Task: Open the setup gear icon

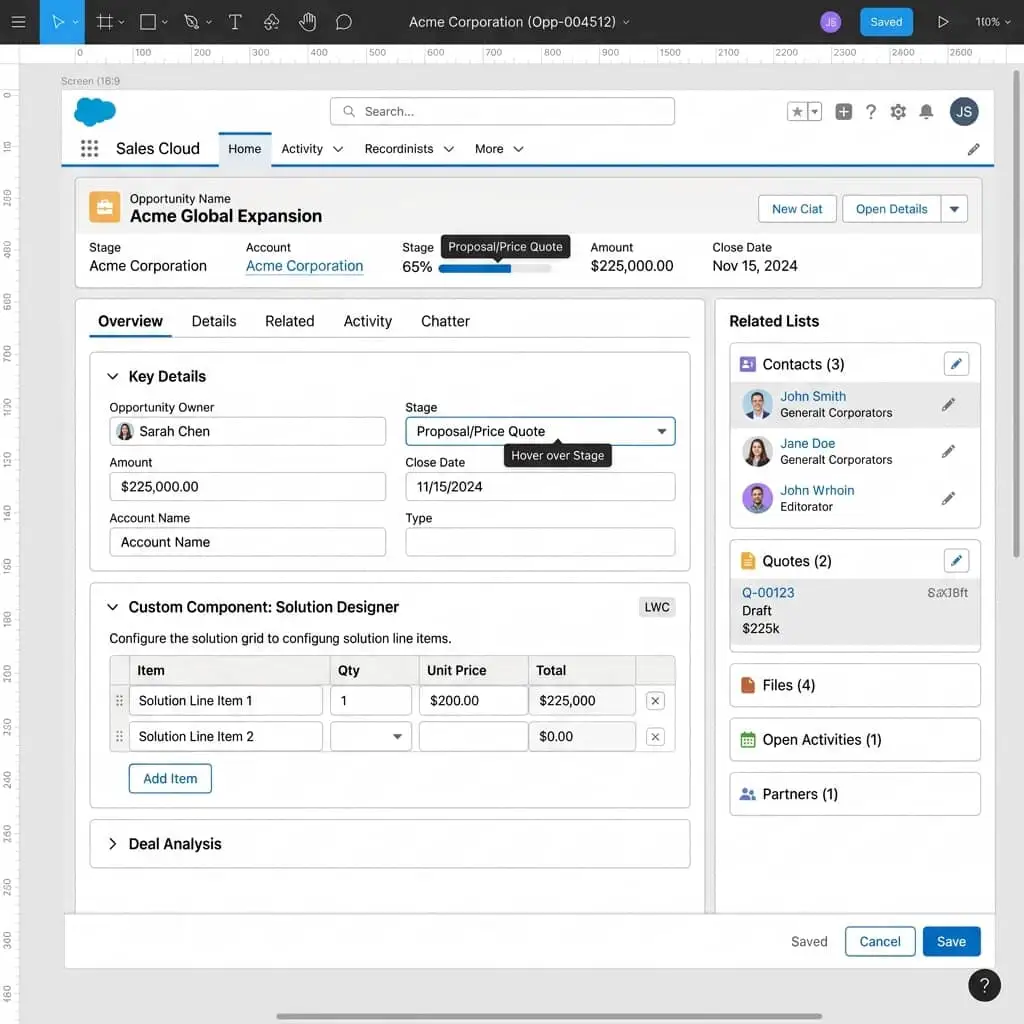Action: (898, 112)
